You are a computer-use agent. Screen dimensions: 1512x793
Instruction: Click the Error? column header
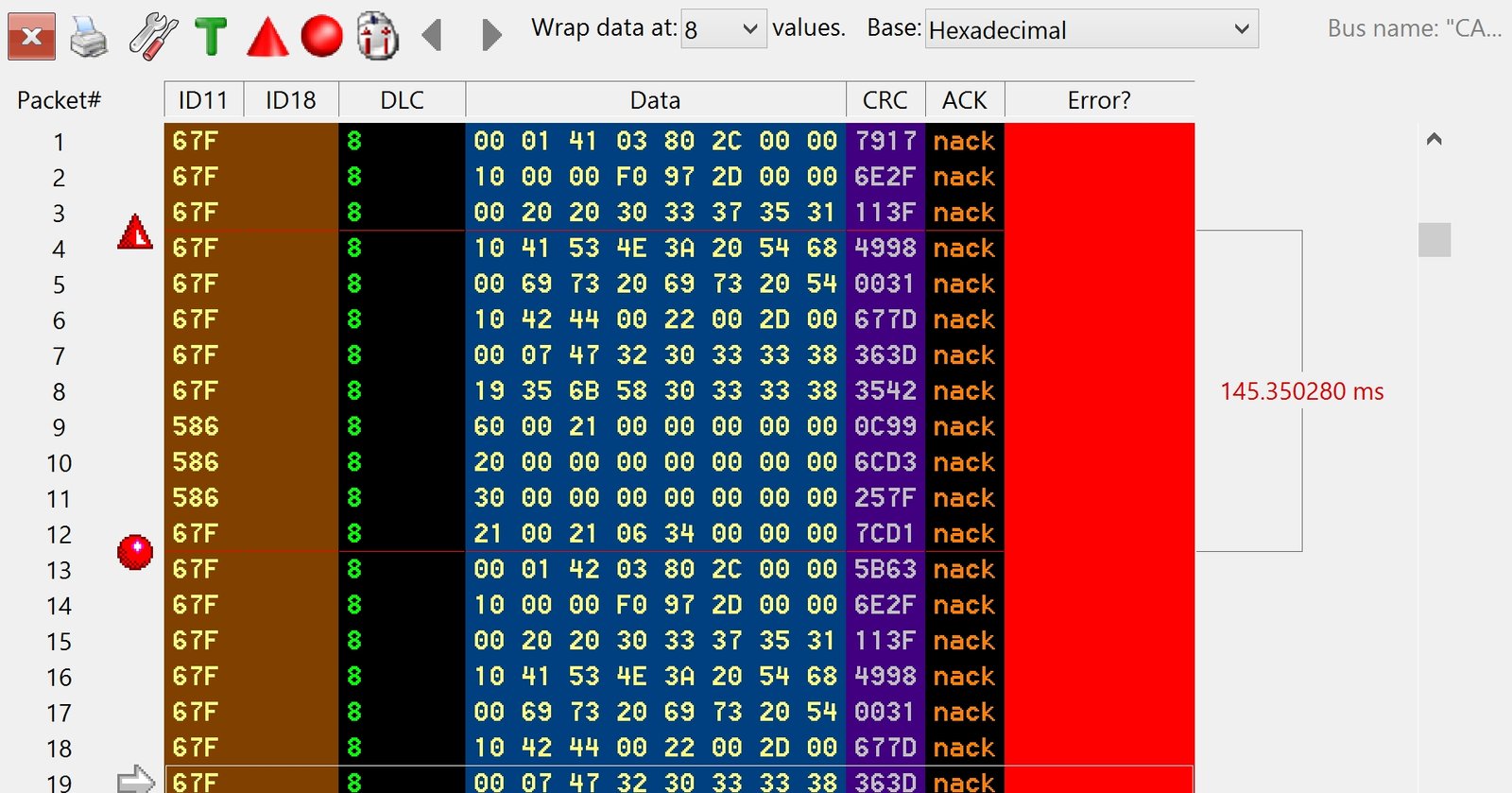pyautogui.click(x=1099, y=100)
